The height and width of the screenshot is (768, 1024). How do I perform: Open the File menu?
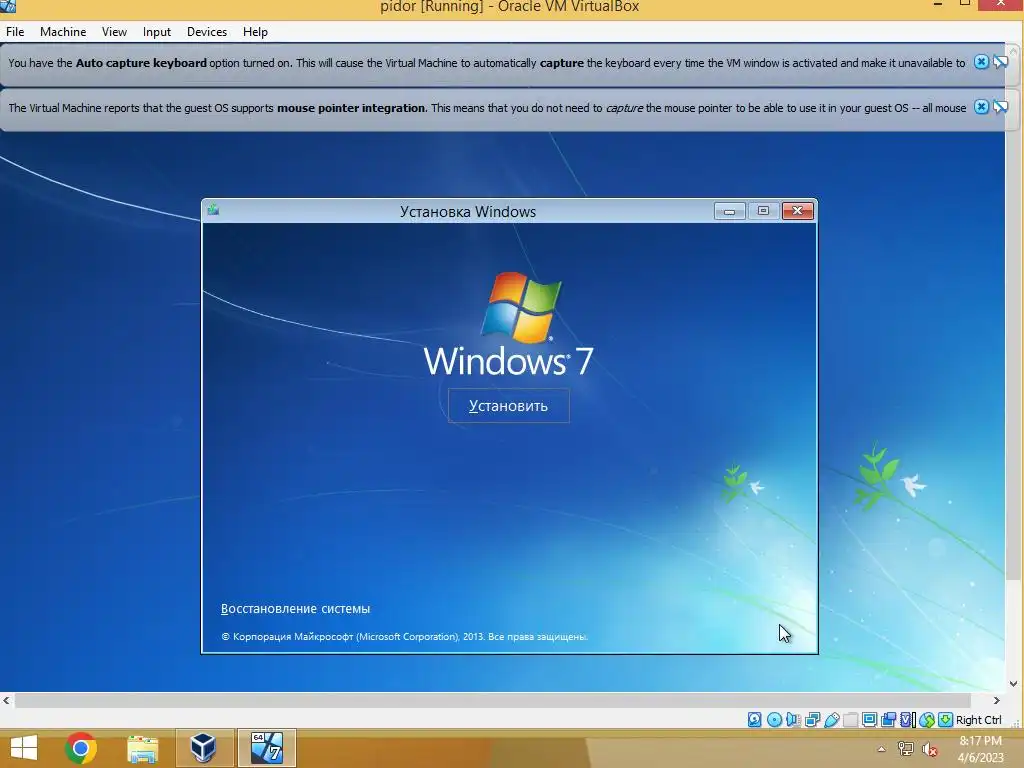click(x=15, y=32)
